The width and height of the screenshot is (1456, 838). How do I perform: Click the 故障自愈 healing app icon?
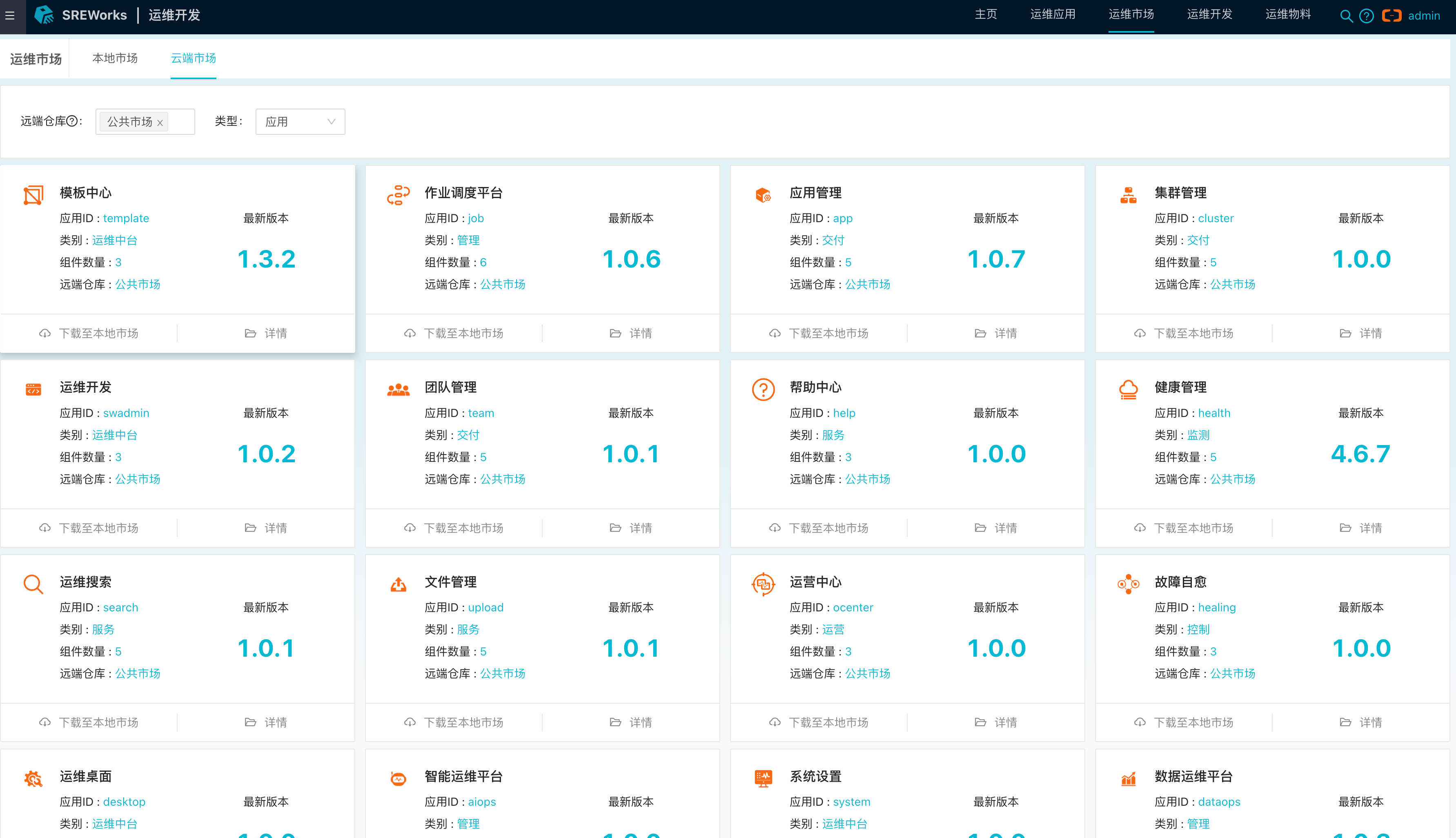coord(1128,584)
